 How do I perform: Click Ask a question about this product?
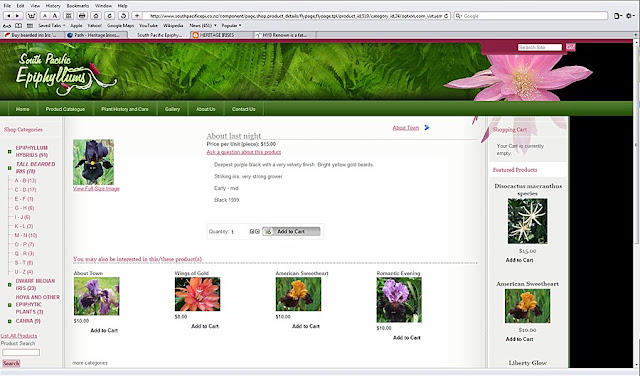(244, 152)
